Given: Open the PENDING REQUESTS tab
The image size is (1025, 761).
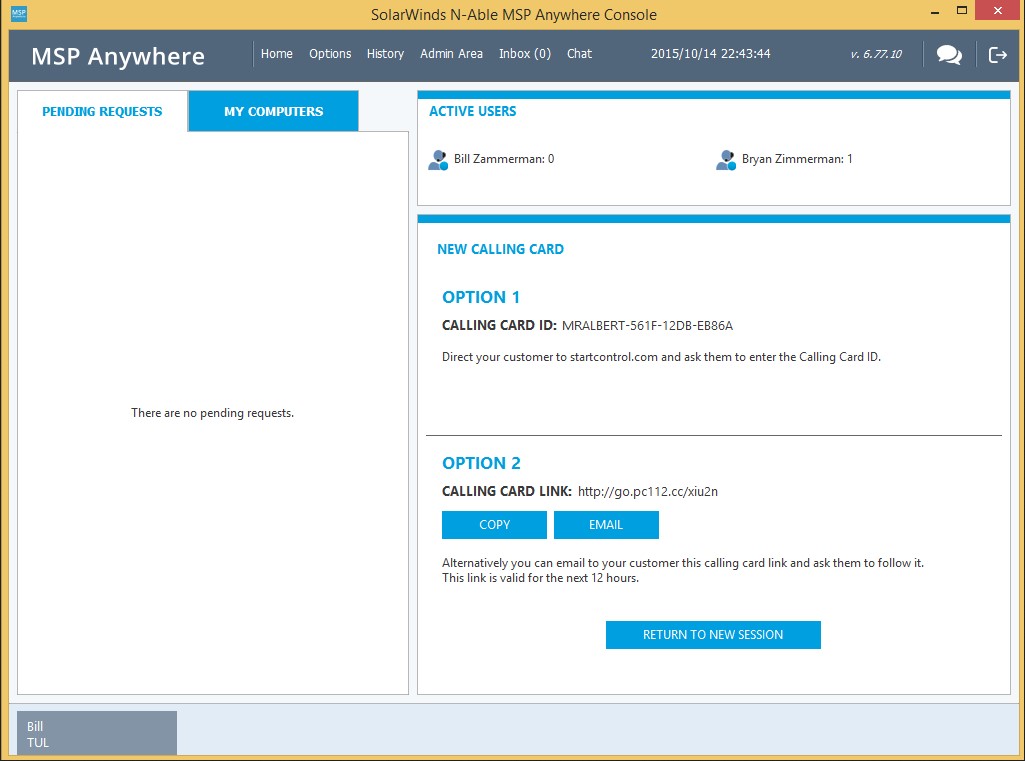Looking at the screenshot, I should tap(102, 111).
